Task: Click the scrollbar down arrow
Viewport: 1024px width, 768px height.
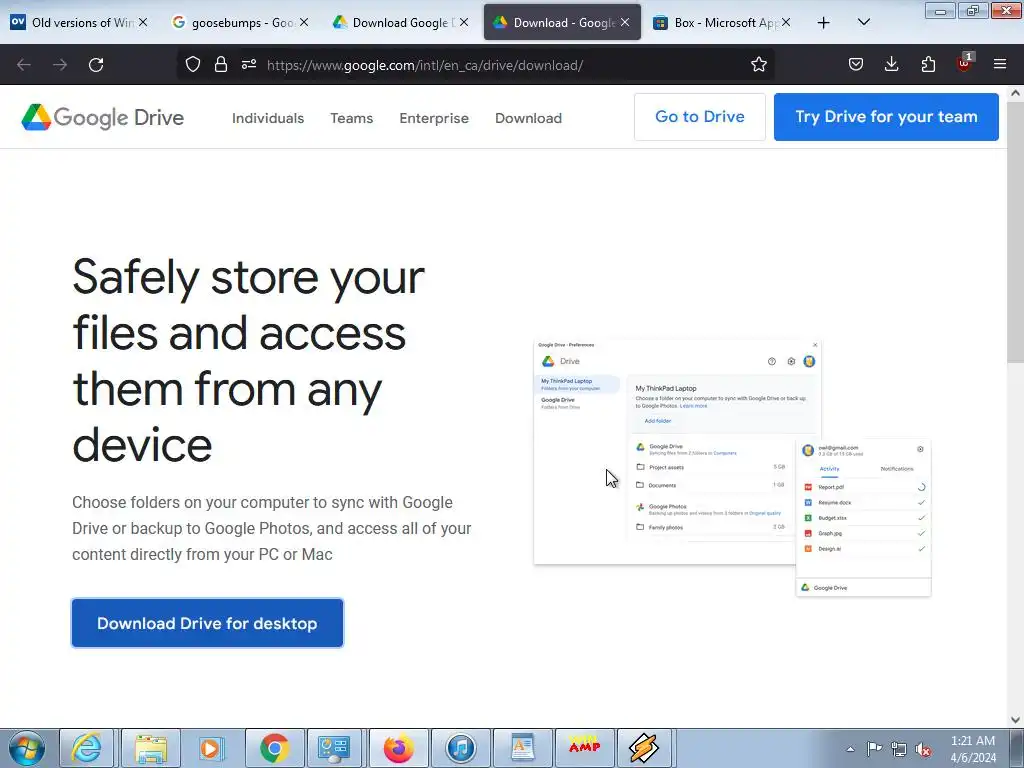Action: coord(1015,720)
